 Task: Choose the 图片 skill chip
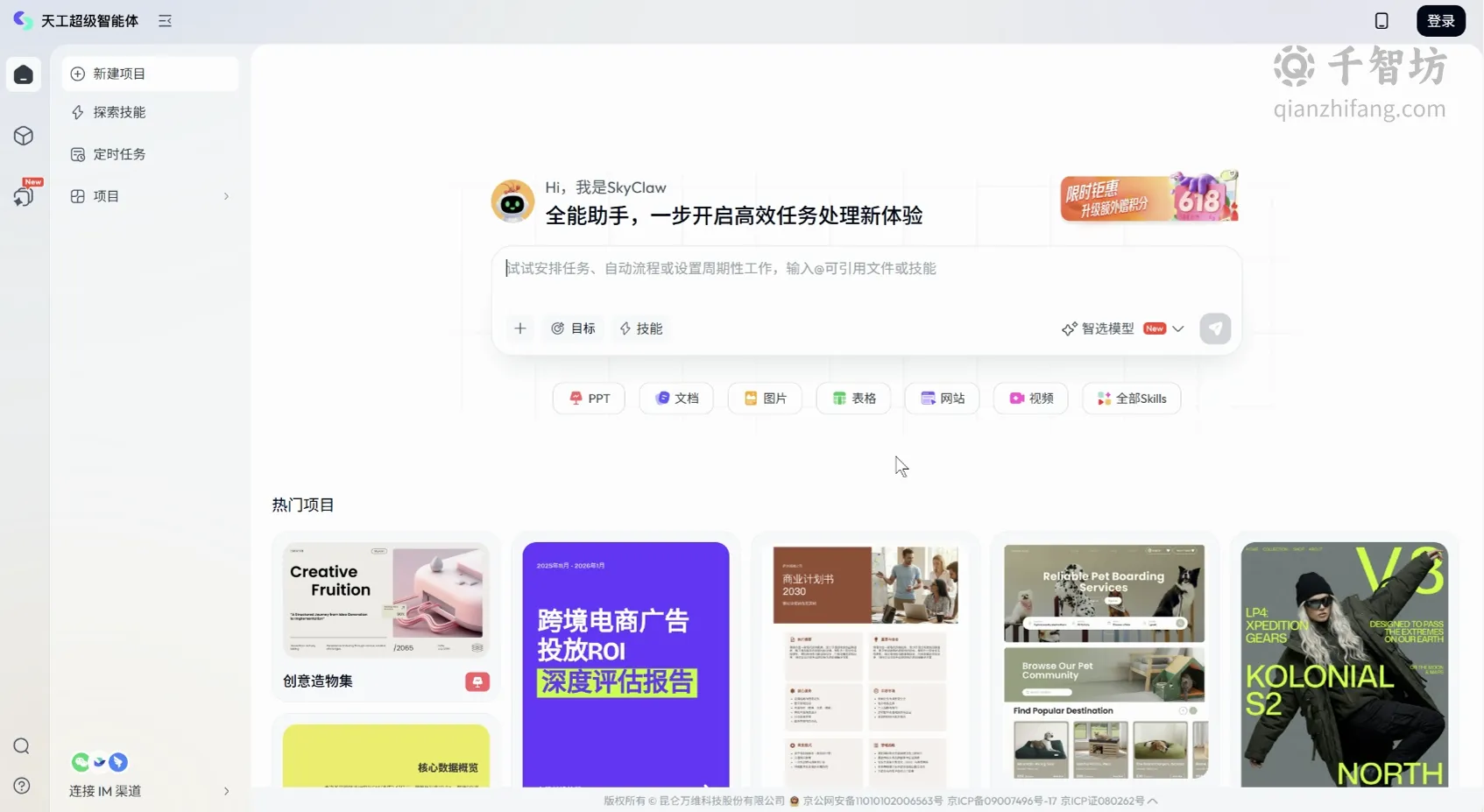tap(765, 399)
